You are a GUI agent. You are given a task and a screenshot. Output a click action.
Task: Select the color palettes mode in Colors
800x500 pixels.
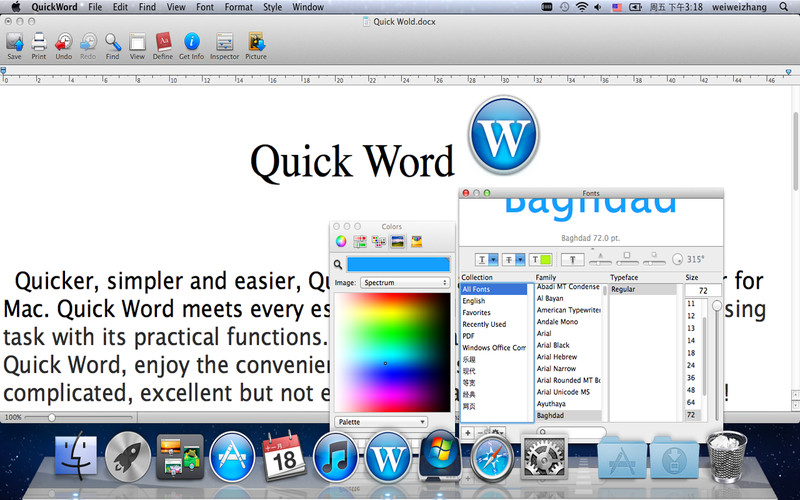click(x=379, y=241)
